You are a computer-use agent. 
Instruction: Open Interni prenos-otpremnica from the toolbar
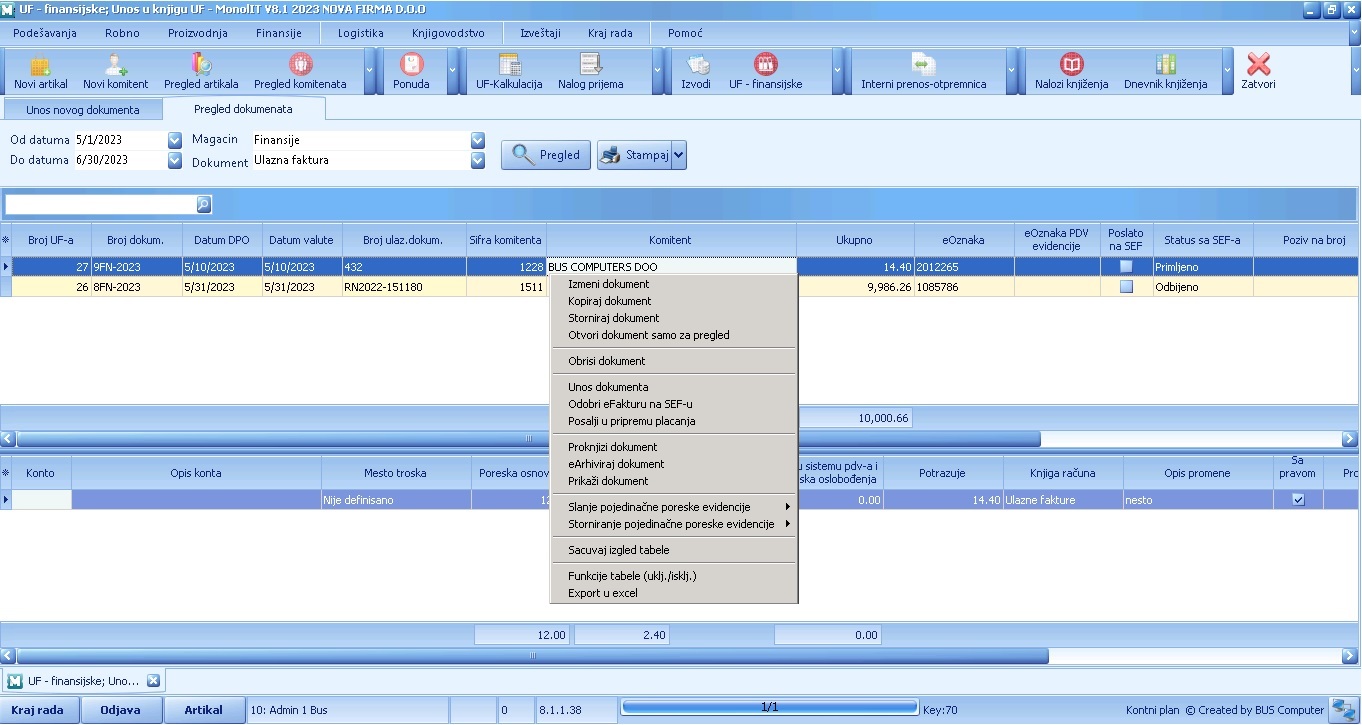click(x=924, y=72)
